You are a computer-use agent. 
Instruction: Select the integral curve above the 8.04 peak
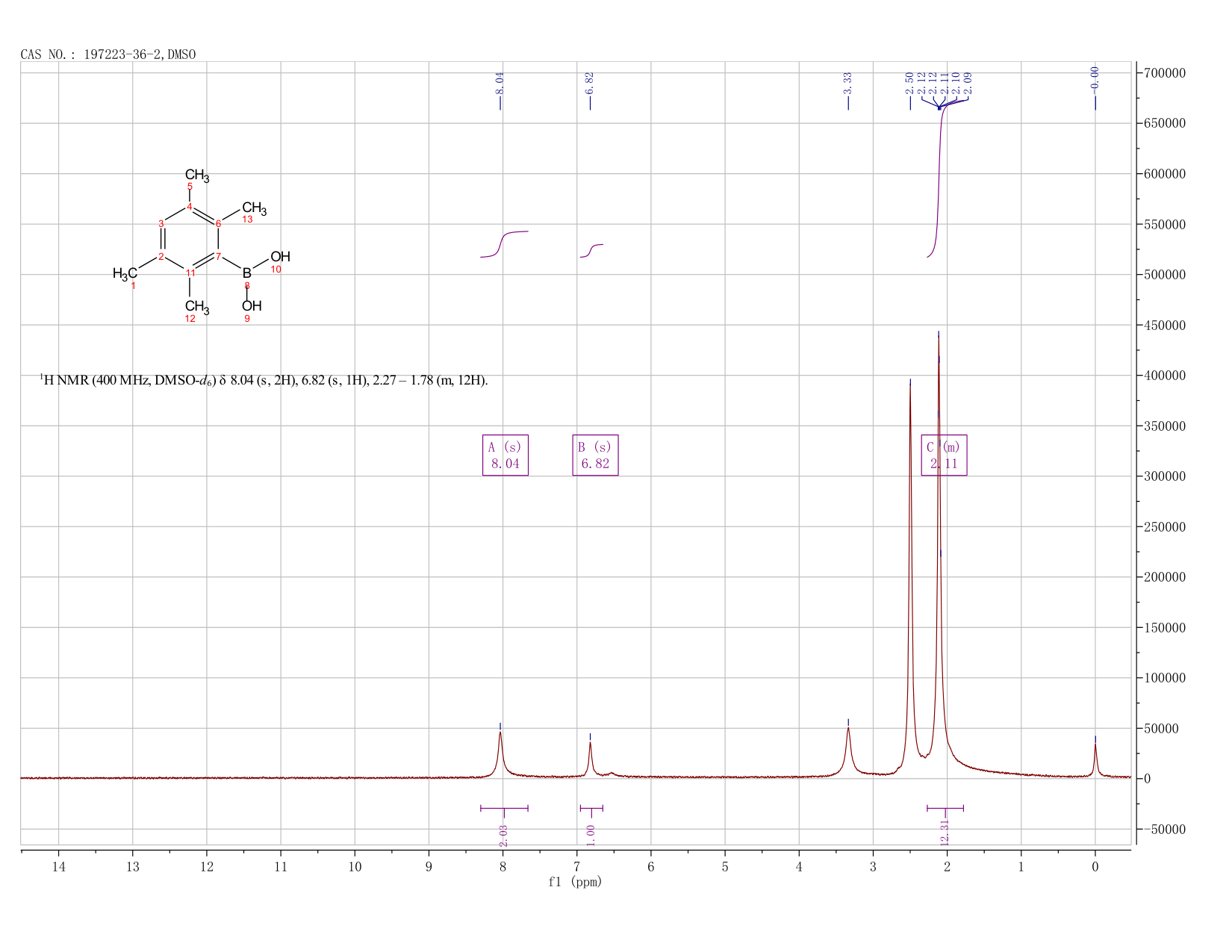click(x=504, y=244)
